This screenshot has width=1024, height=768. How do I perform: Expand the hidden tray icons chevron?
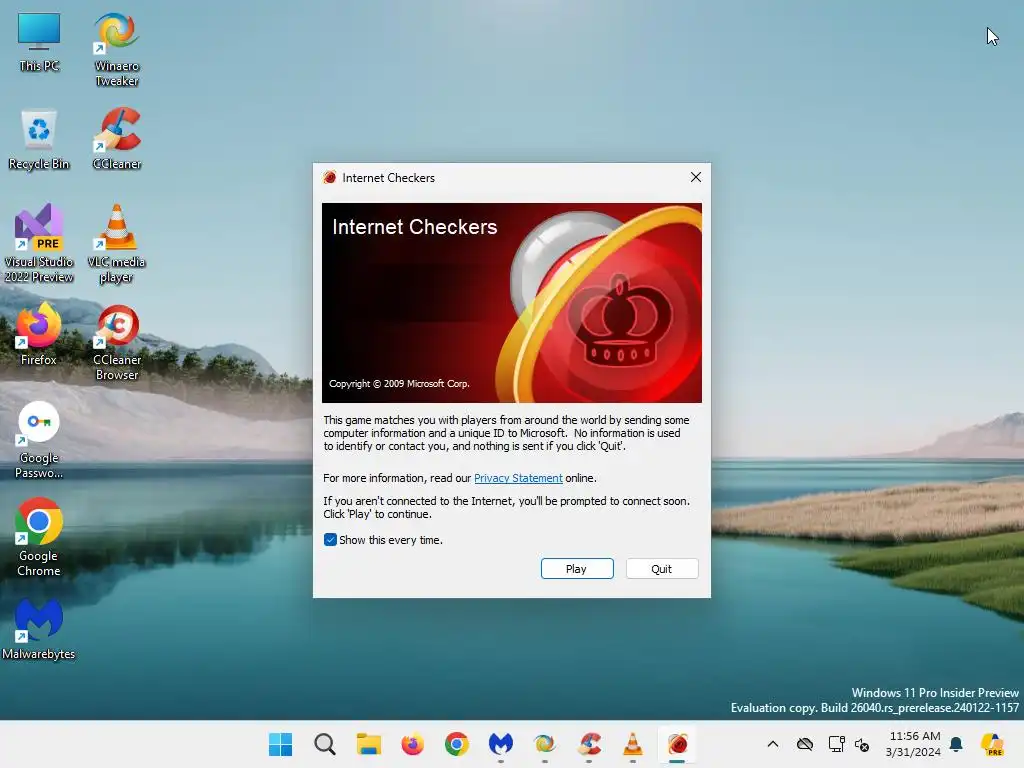coord(773,744)
